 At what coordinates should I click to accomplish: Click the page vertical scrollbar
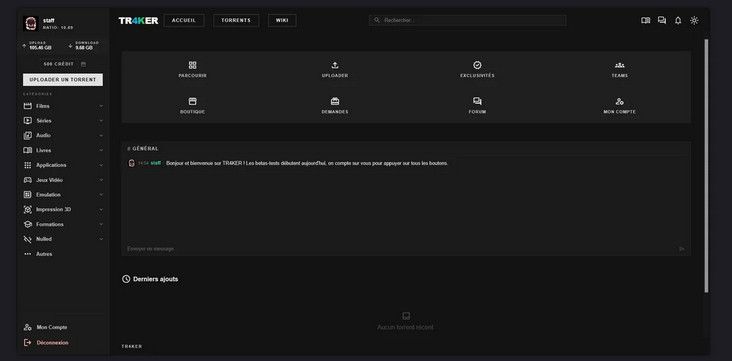[706, 166]
